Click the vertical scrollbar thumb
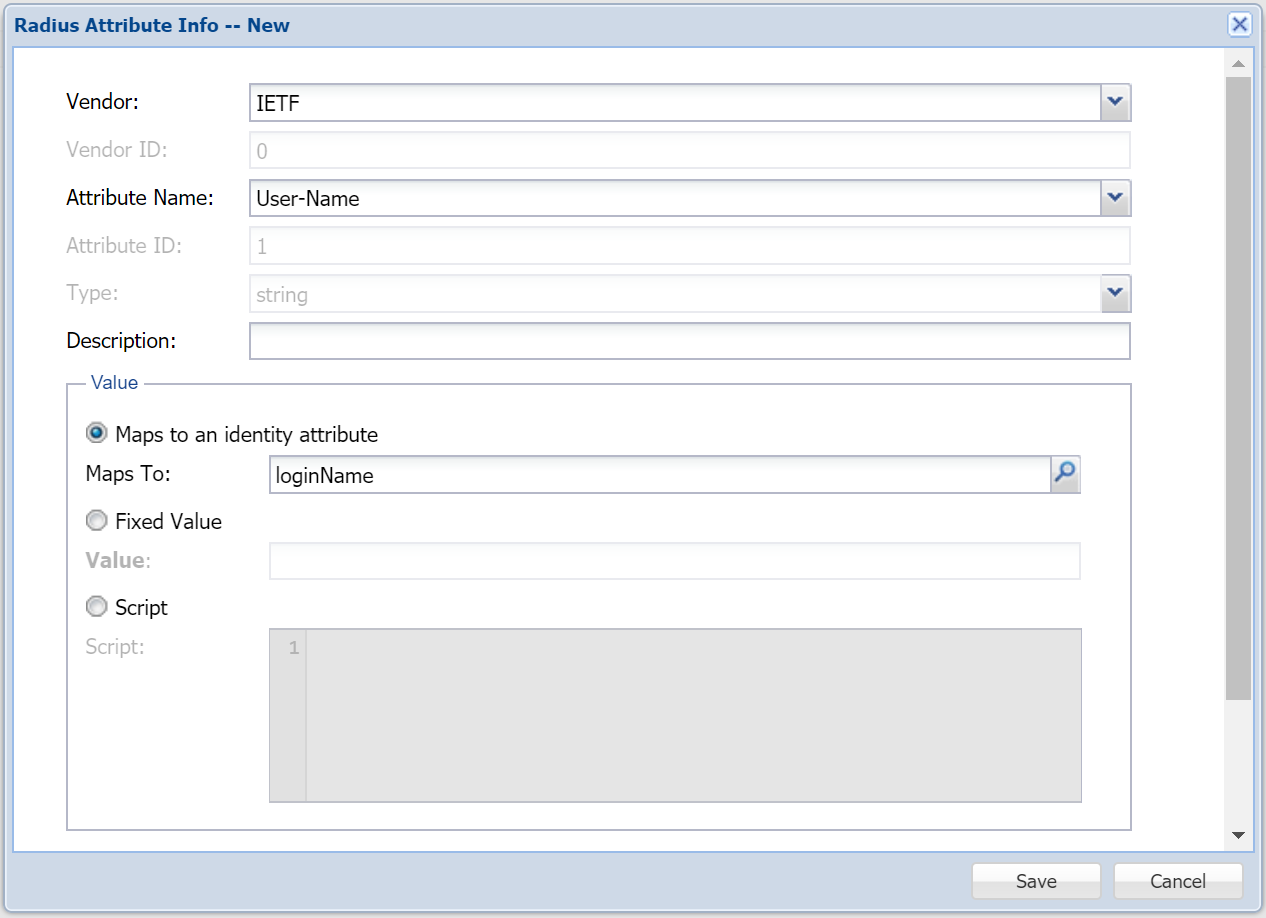Image resolution: width=1266 pixels, height=918 pixels. tap(1238, 388)
